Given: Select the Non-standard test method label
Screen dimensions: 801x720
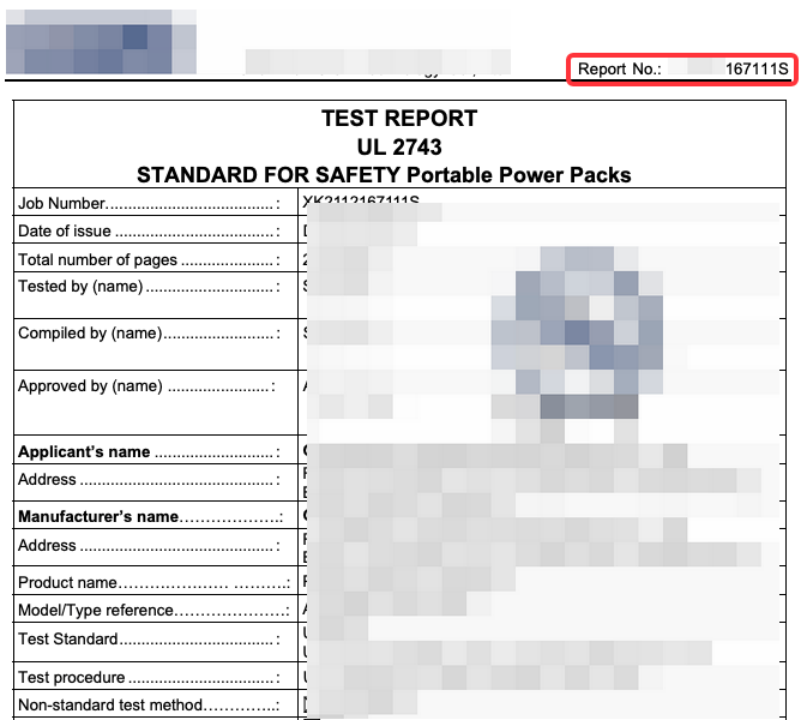Looking at the screenshot, I should click(x=110, y=705).
